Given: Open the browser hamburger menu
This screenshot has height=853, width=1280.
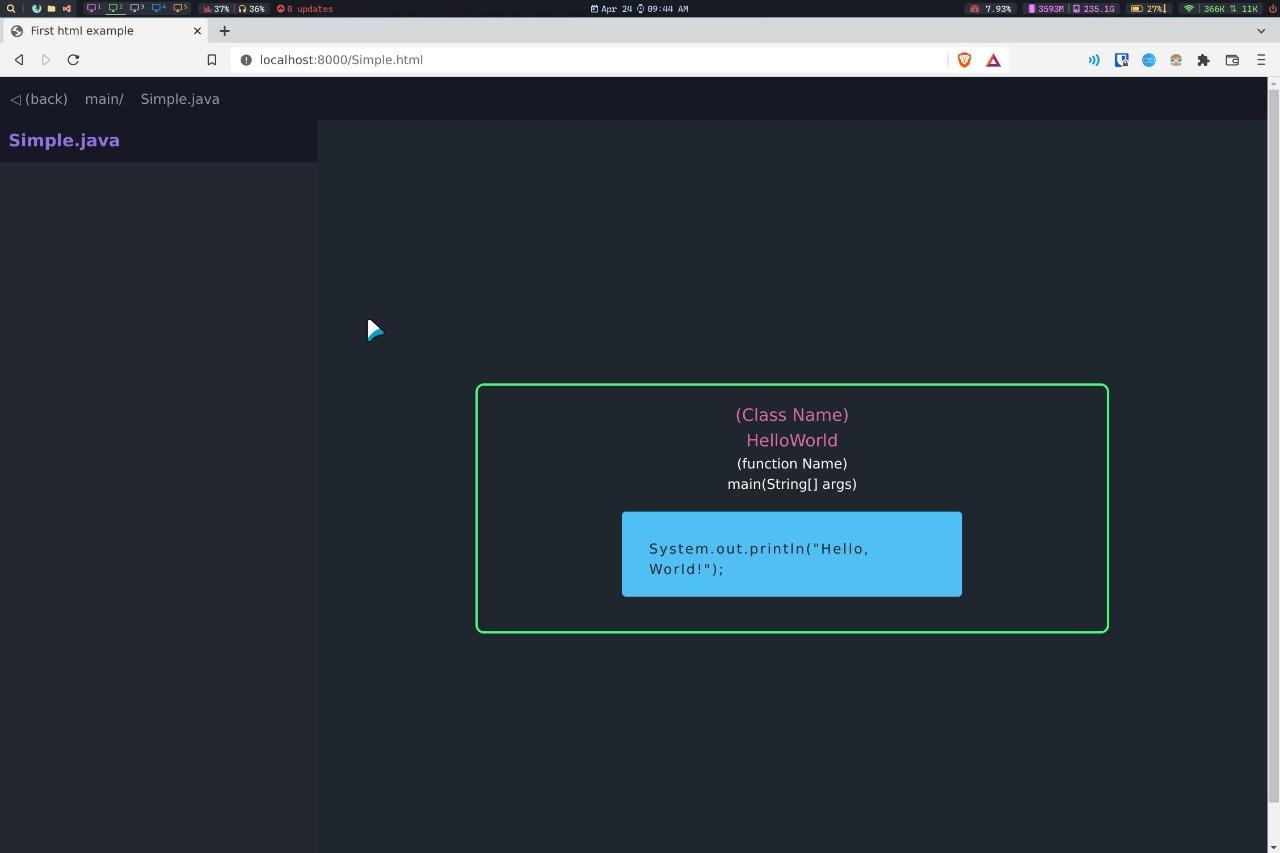Looking at the screenshot, I should click(1261, 60).
